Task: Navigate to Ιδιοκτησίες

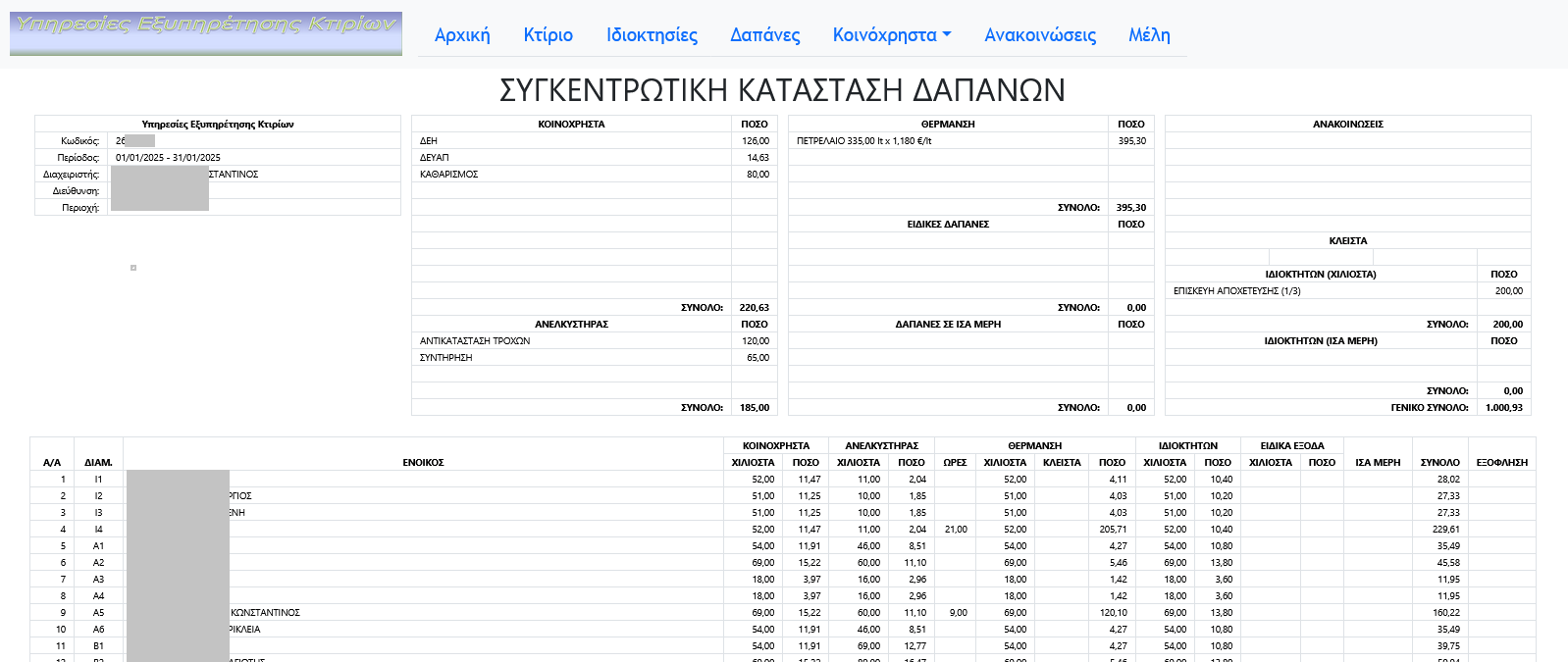Action: tap(652, 35)
